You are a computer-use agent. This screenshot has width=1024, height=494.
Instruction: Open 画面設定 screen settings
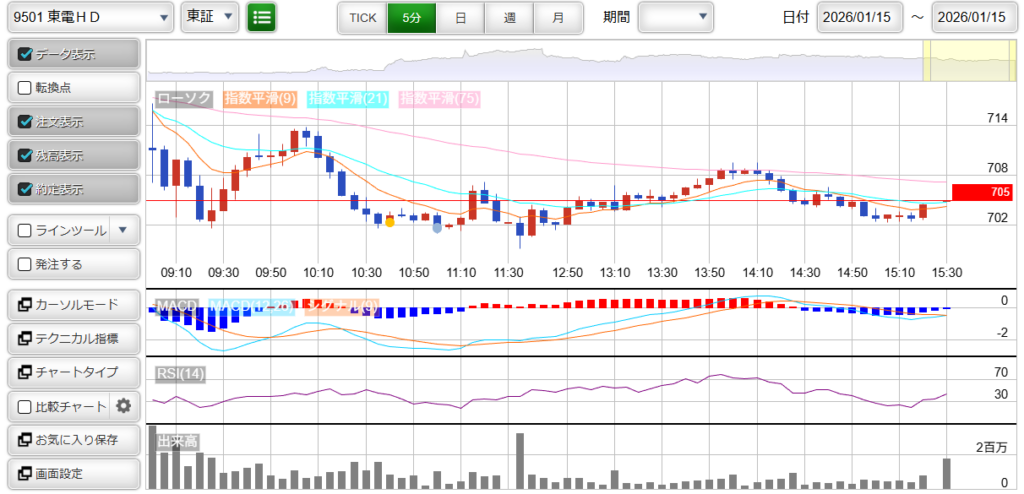pos(73,473)
